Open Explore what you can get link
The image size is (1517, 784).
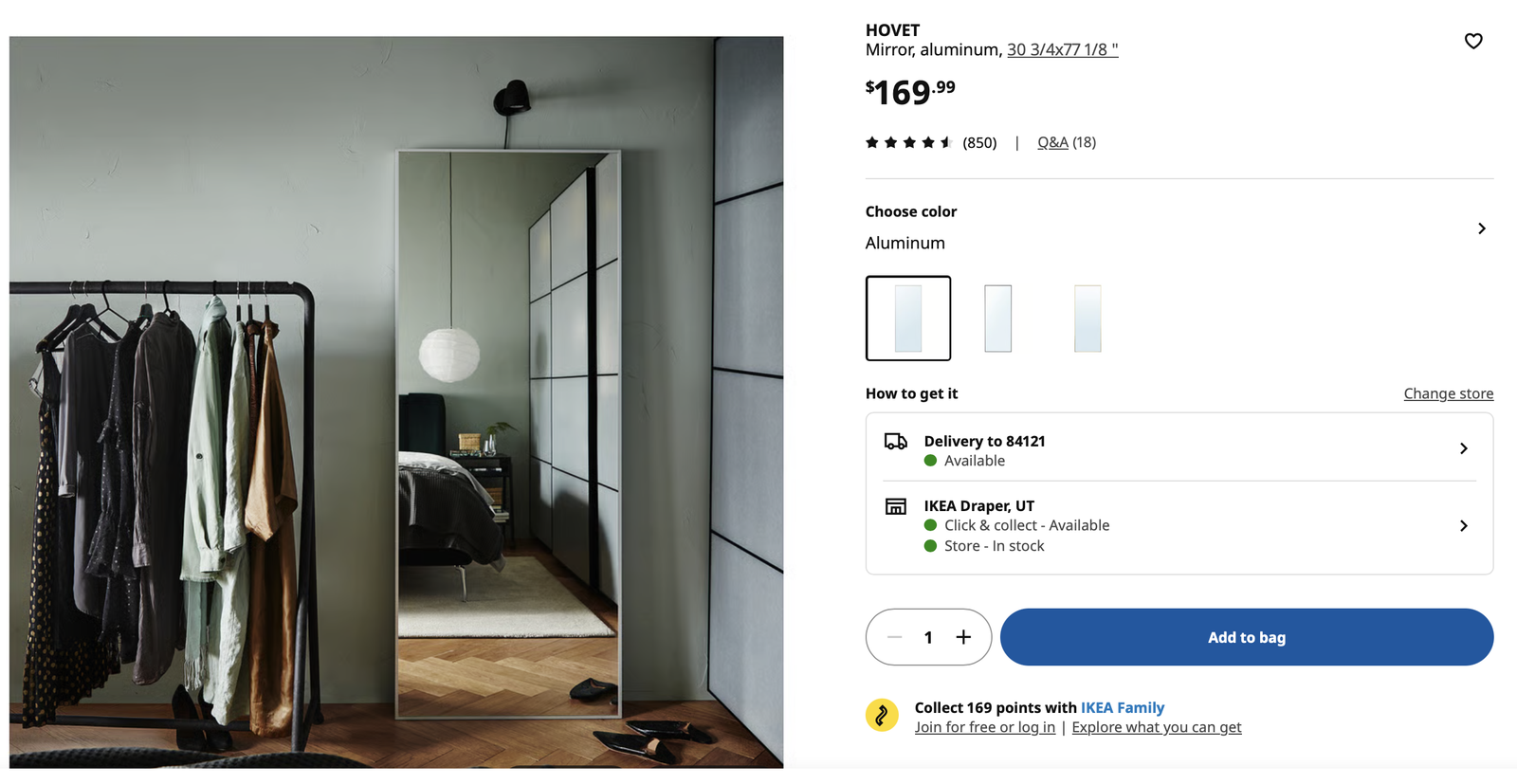(1156, 727)
